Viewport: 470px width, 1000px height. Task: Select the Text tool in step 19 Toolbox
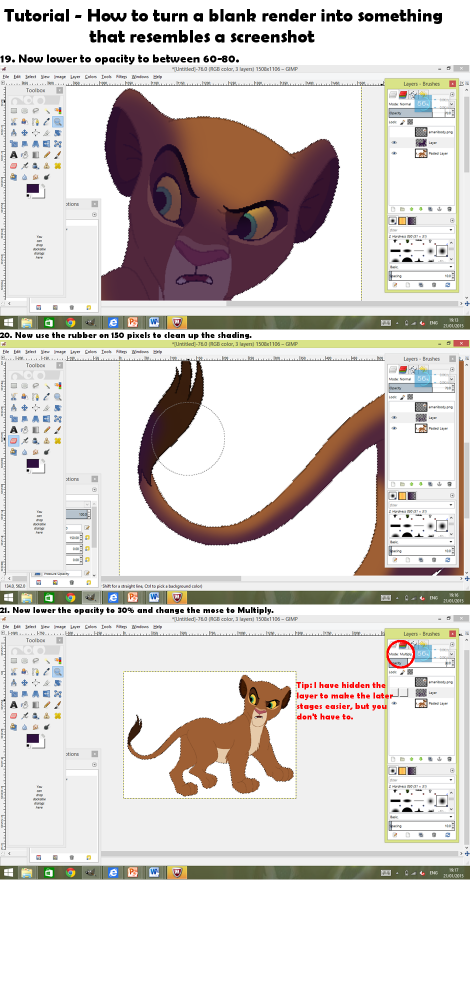(x=14, y=155)
